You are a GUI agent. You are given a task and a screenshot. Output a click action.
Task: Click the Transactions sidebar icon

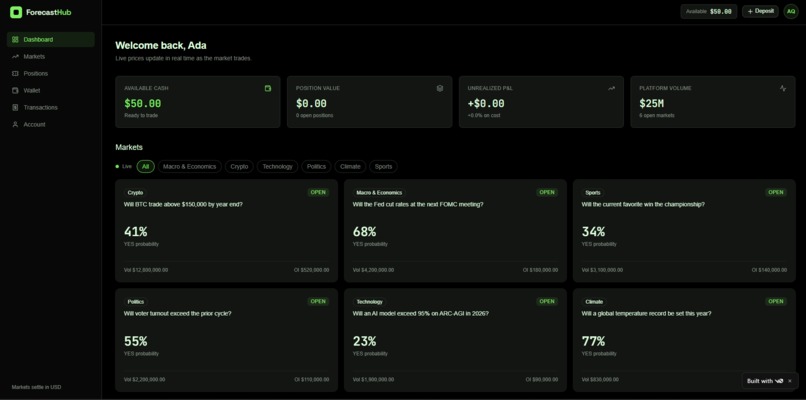pos(15,107)
